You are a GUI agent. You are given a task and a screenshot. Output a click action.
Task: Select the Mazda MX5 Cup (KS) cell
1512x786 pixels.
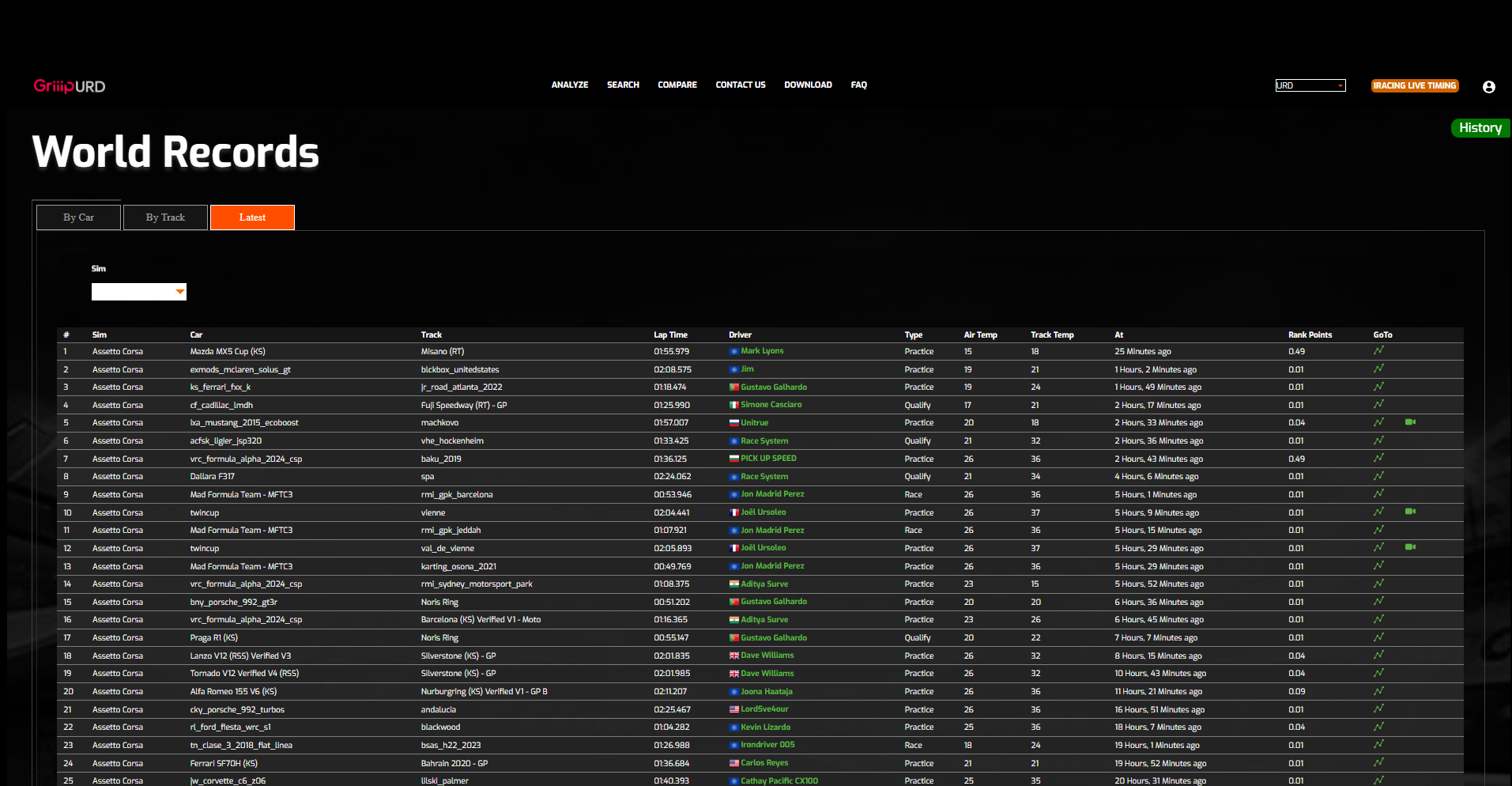(228, 351)
